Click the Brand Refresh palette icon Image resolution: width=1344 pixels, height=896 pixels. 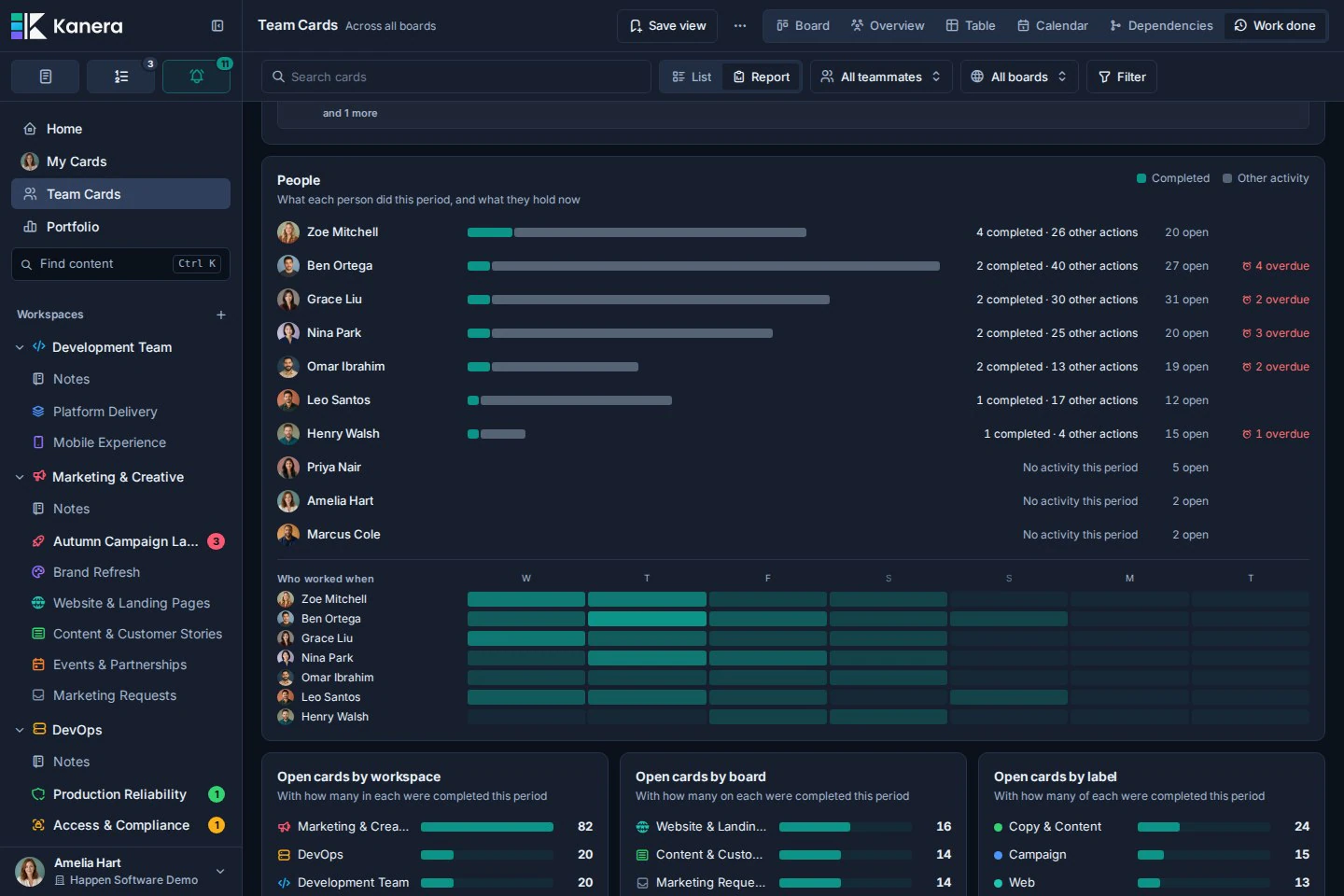coord(38,572)
